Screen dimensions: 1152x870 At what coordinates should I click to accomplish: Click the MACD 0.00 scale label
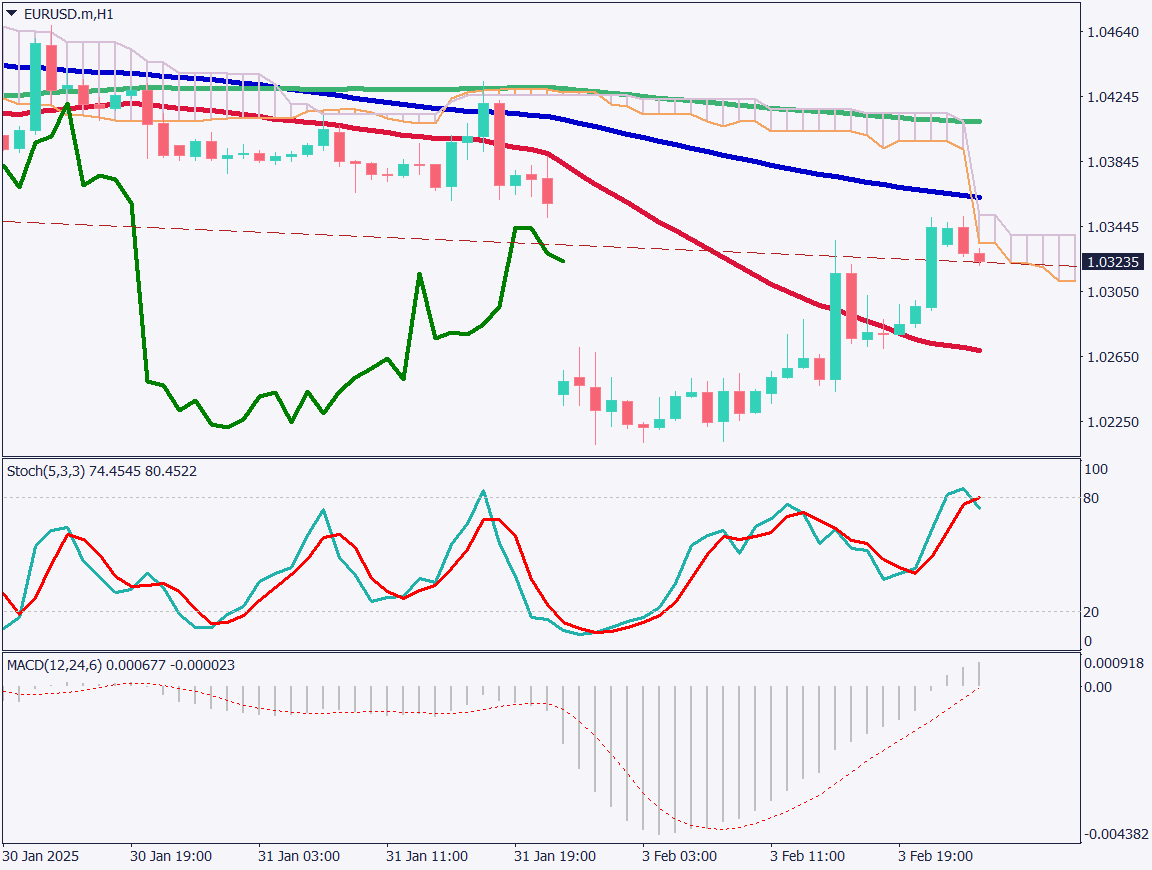tap(1098, 687)
